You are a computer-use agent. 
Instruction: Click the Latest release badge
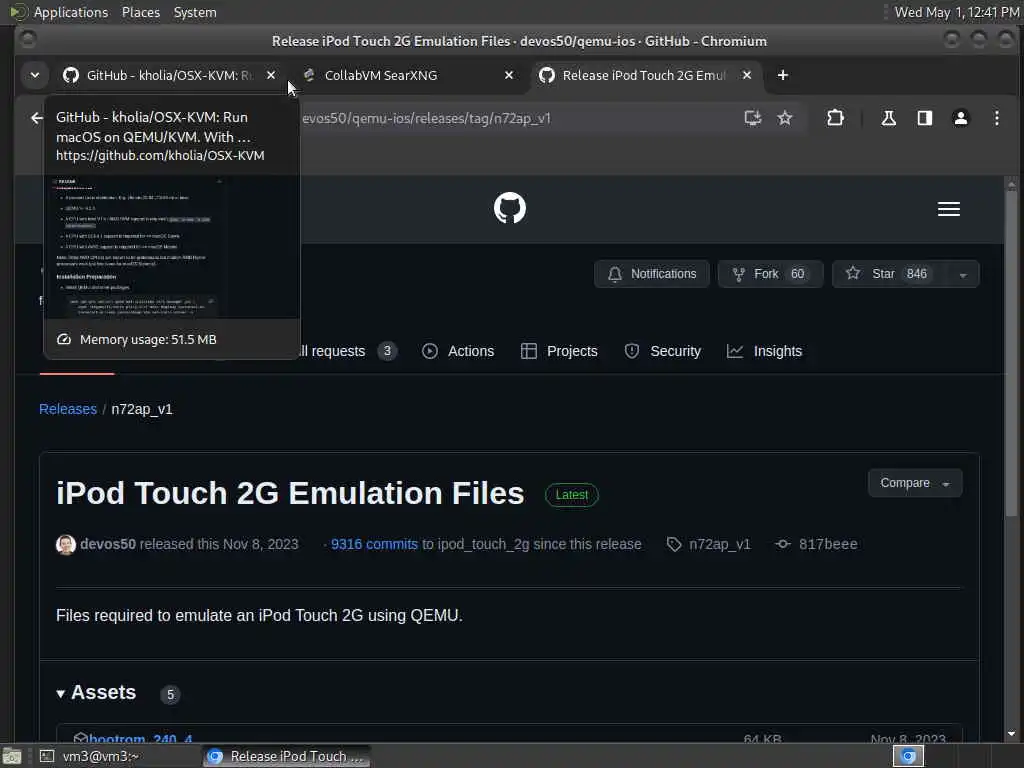pyautogui.click(x=571, y=495)
